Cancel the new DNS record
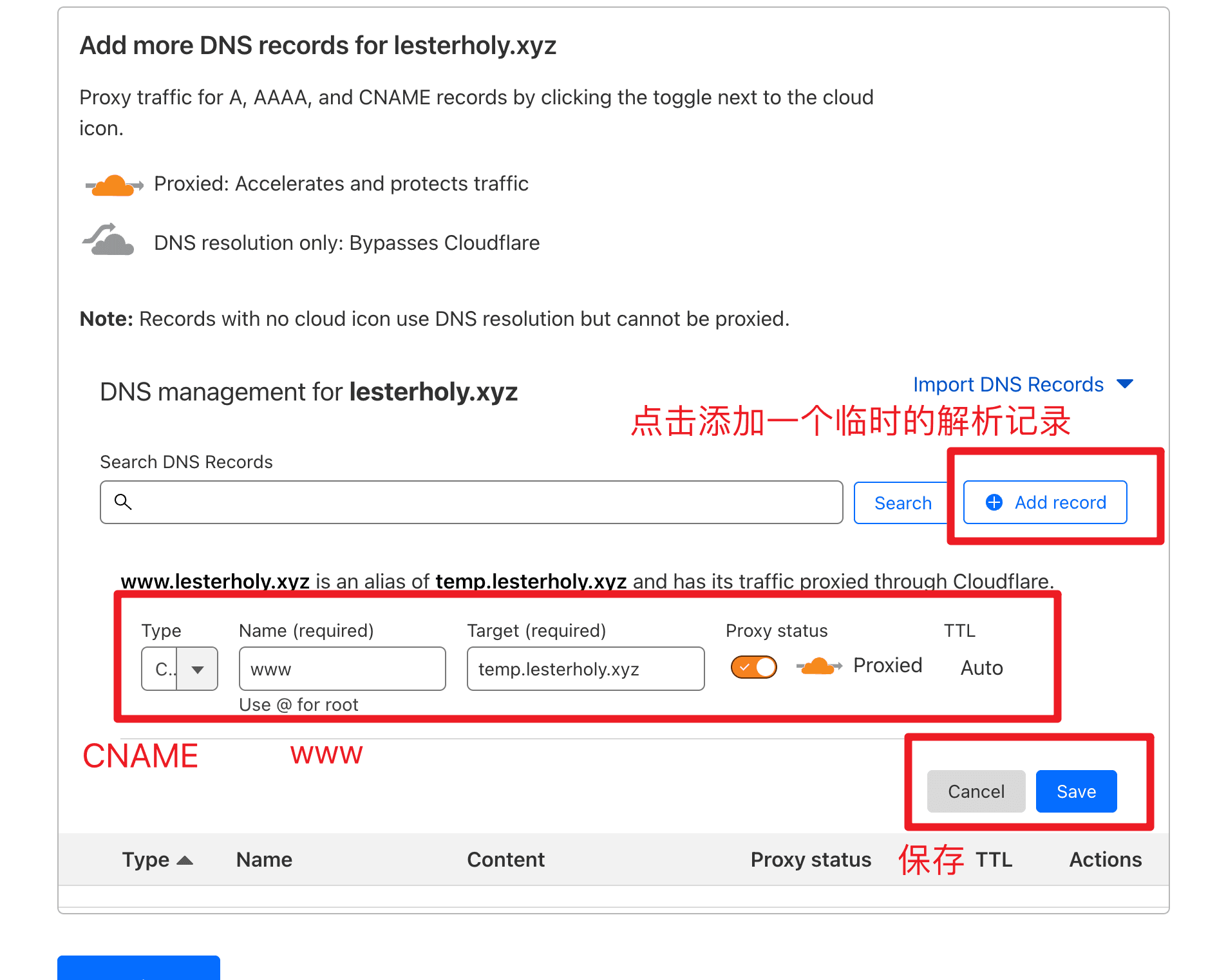This screenshot has width=1217, height=980. coord(976,791)
